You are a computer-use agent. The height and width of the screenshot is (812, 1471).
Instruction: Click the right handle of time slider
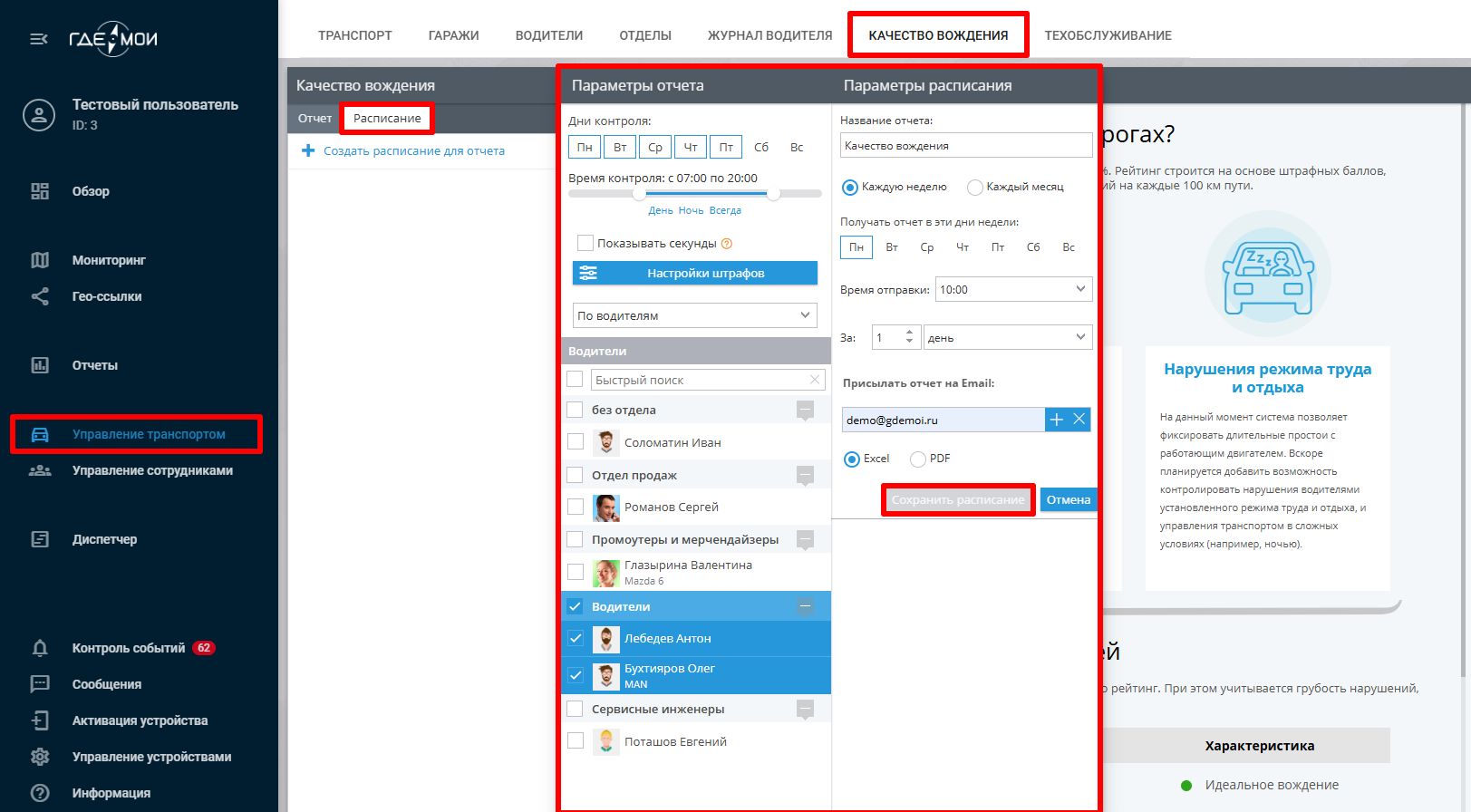[x=773, y=193]
